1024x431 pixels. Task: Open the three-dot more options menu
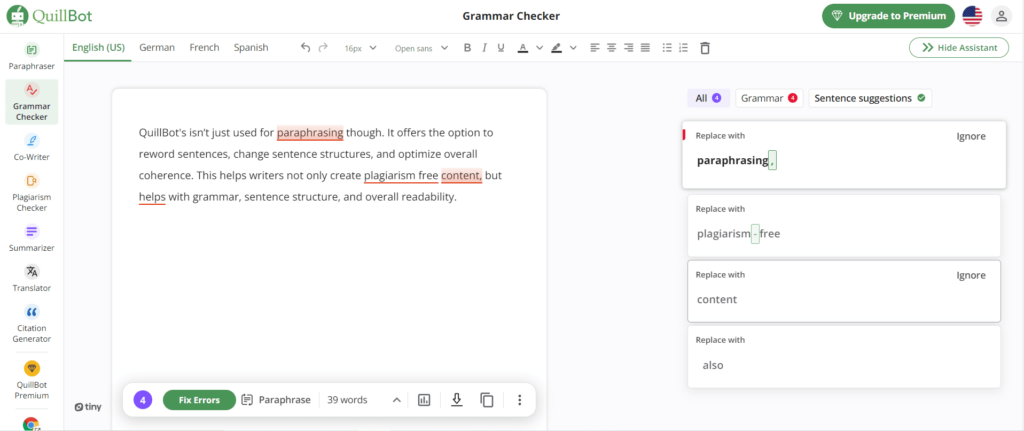pyautogui.click(x=519, y=400)
